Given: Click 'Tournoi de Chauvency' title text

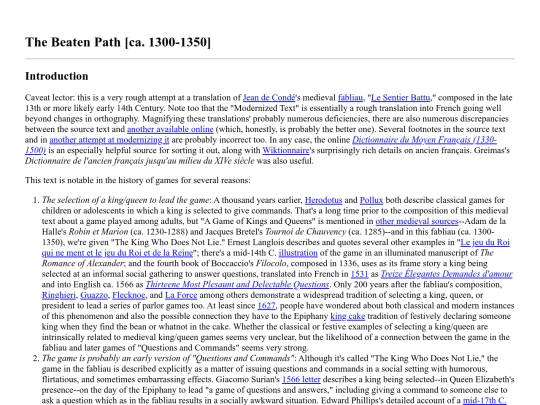Looking at the screenshot, I should tap(305, 232).
